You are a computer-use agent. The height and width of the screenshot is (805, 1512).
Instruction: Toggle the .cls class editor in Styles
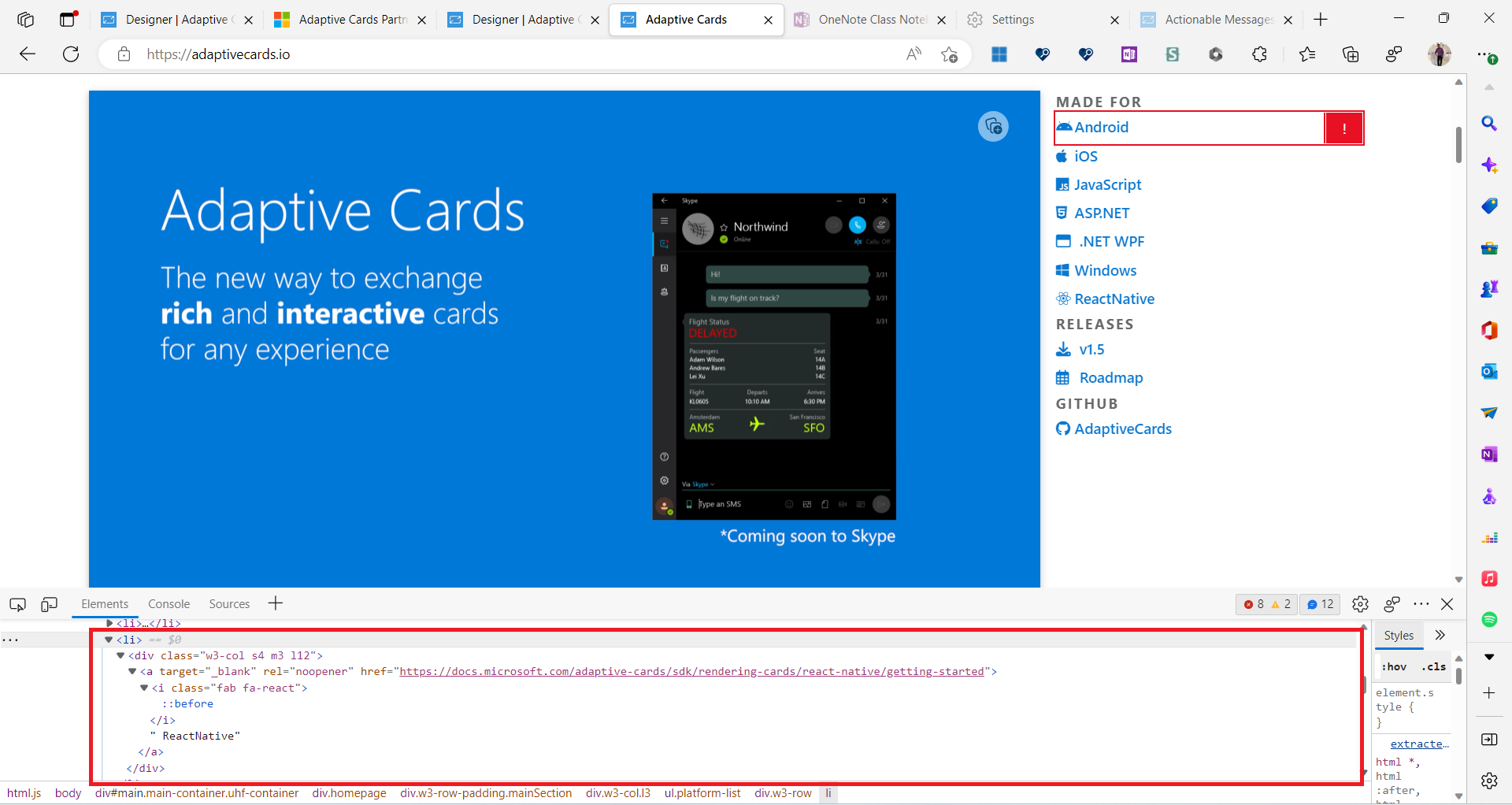pyautogui.click(x=1435, y=666)
